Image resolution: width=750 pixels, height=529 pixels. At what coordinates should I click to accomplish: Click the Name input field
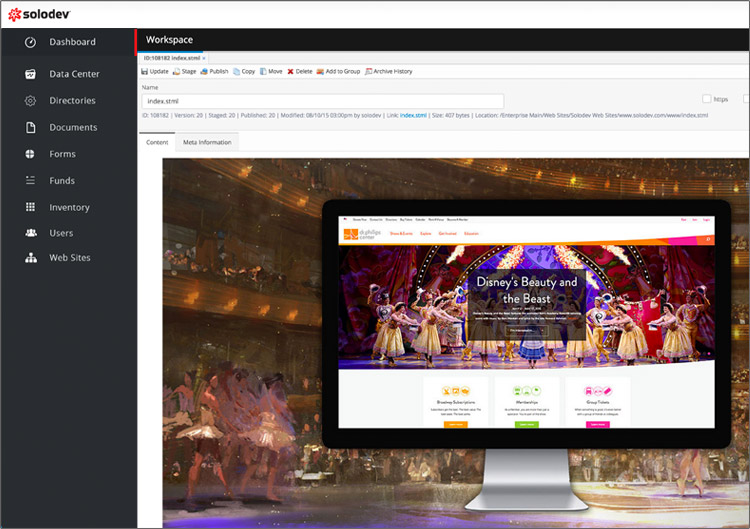click(x=322, y=101)
